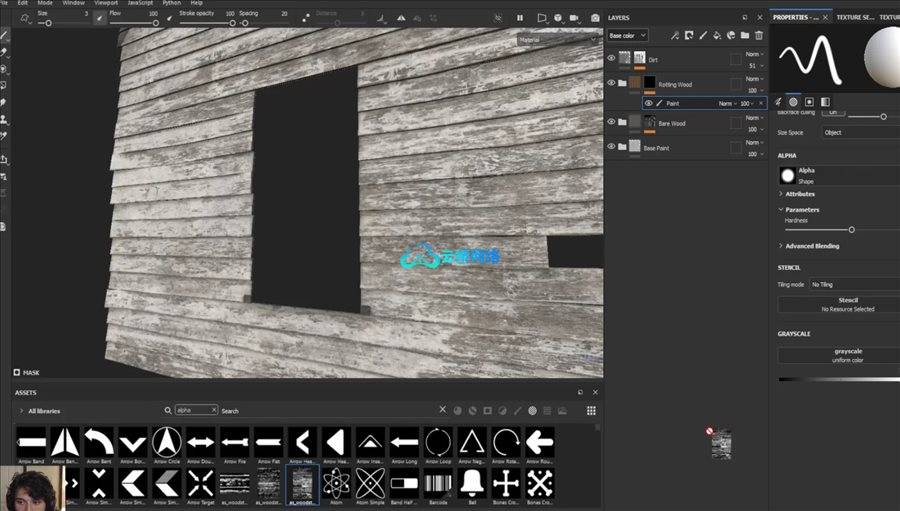Click the add paint layer brush icon
The image size is (900, 511).
point(703,36)
